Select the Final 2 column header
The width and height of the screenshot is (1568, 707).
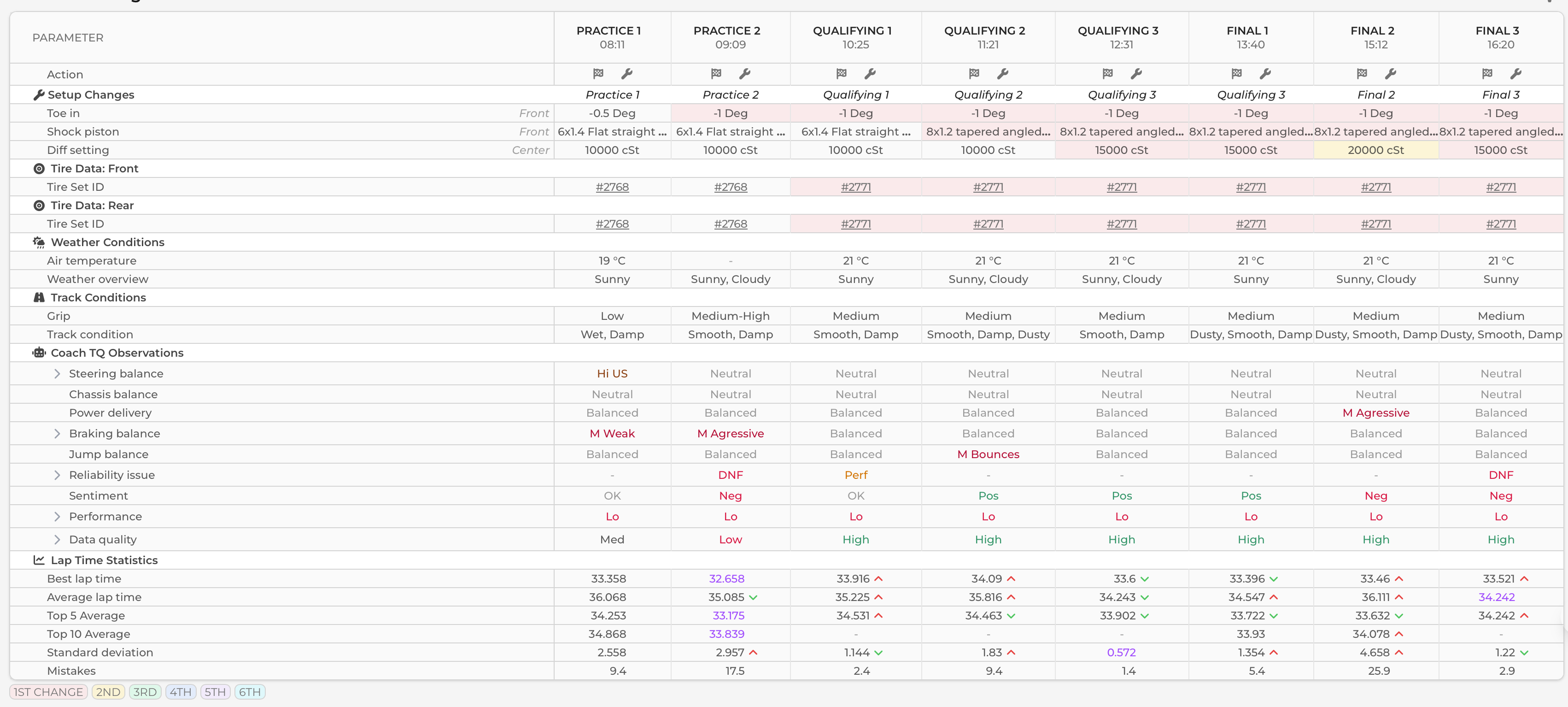[1375, 37]
